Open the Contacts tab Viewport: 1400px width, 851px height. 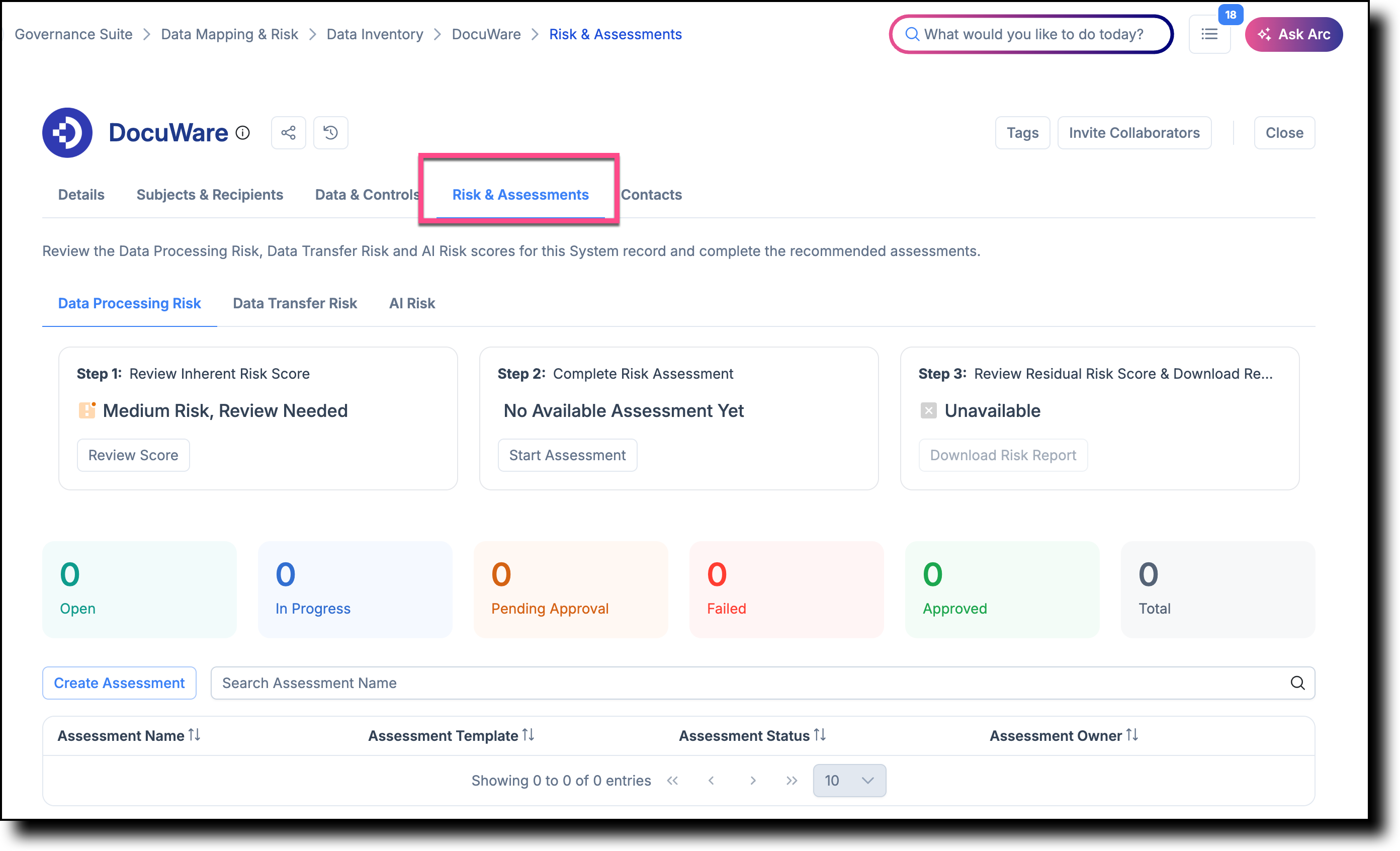(651, 195)
